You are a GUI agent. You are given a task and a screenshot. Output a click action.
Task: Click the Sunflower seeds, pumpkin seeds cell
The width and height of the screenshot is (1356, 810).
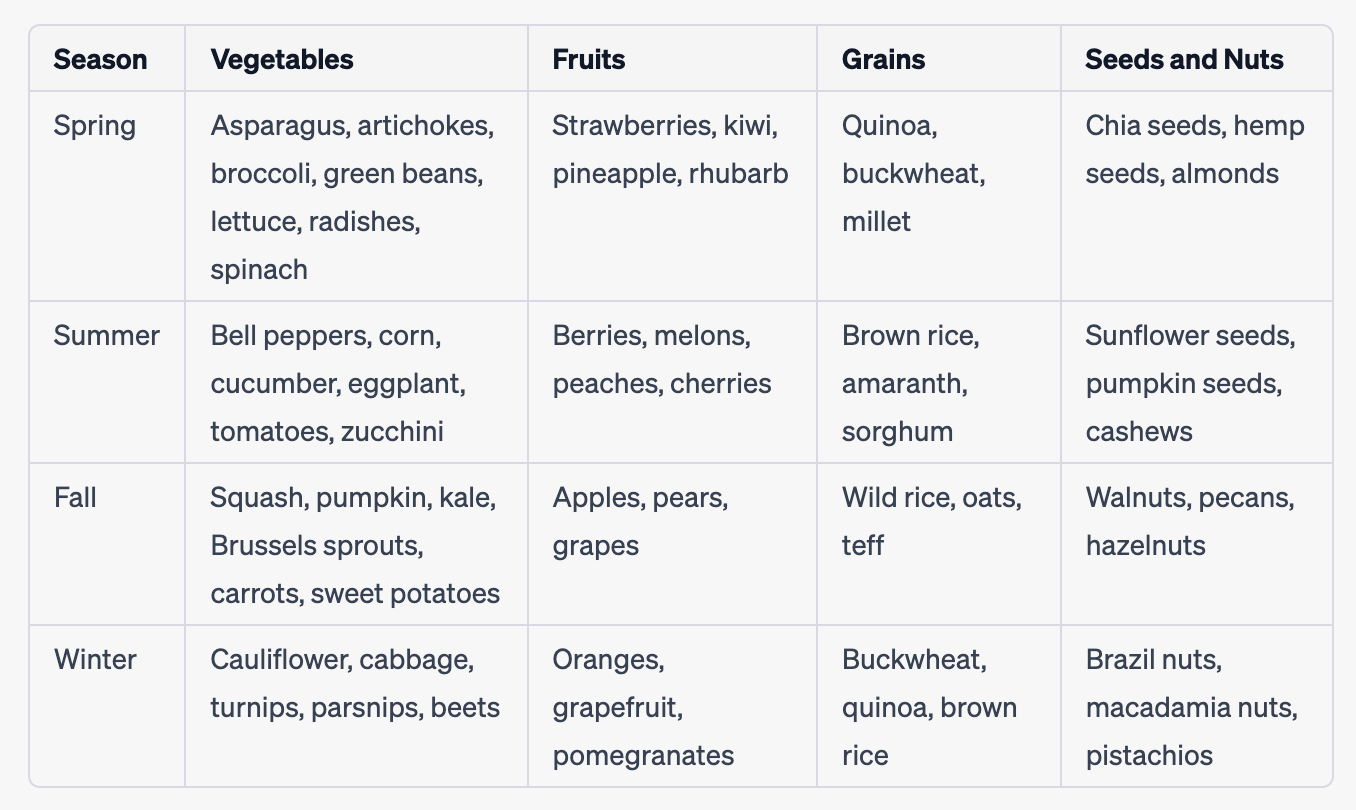point(1190,383)
